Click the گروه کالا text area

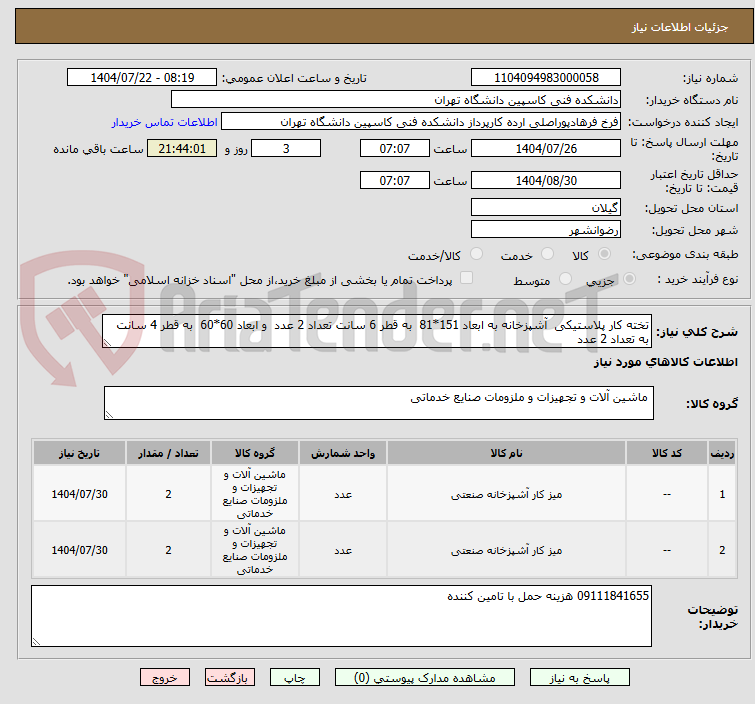click(378, 403)
